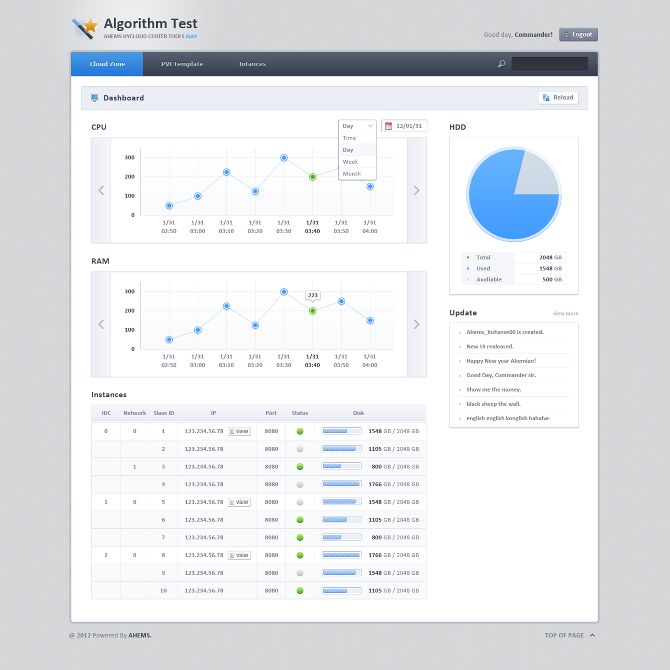Image resolution: width=670 pixels, height=670 pixels.
Task: Go to next CPU chart range
Action: (x=416, y=190)
